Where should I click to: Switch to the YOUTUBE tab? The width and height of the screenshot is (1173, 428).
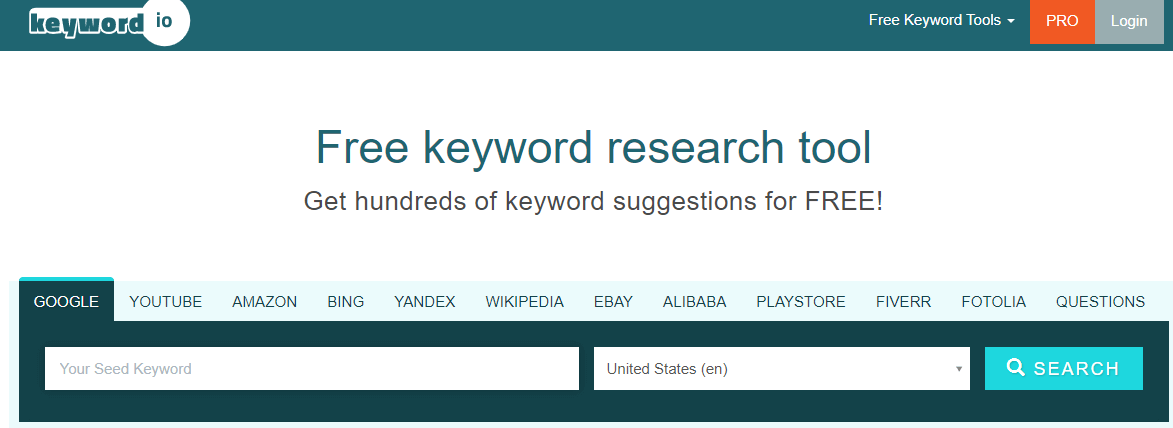(165, 302)
